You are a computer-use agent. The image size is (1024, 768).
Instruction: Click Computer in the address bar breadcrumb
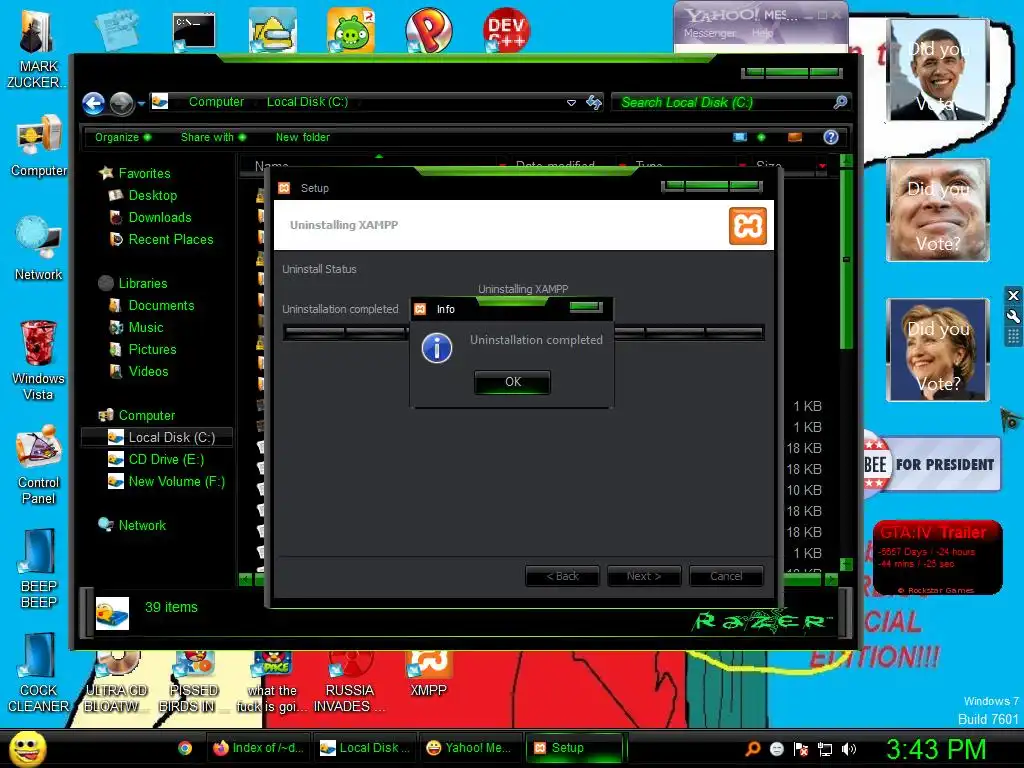point(216,102)
